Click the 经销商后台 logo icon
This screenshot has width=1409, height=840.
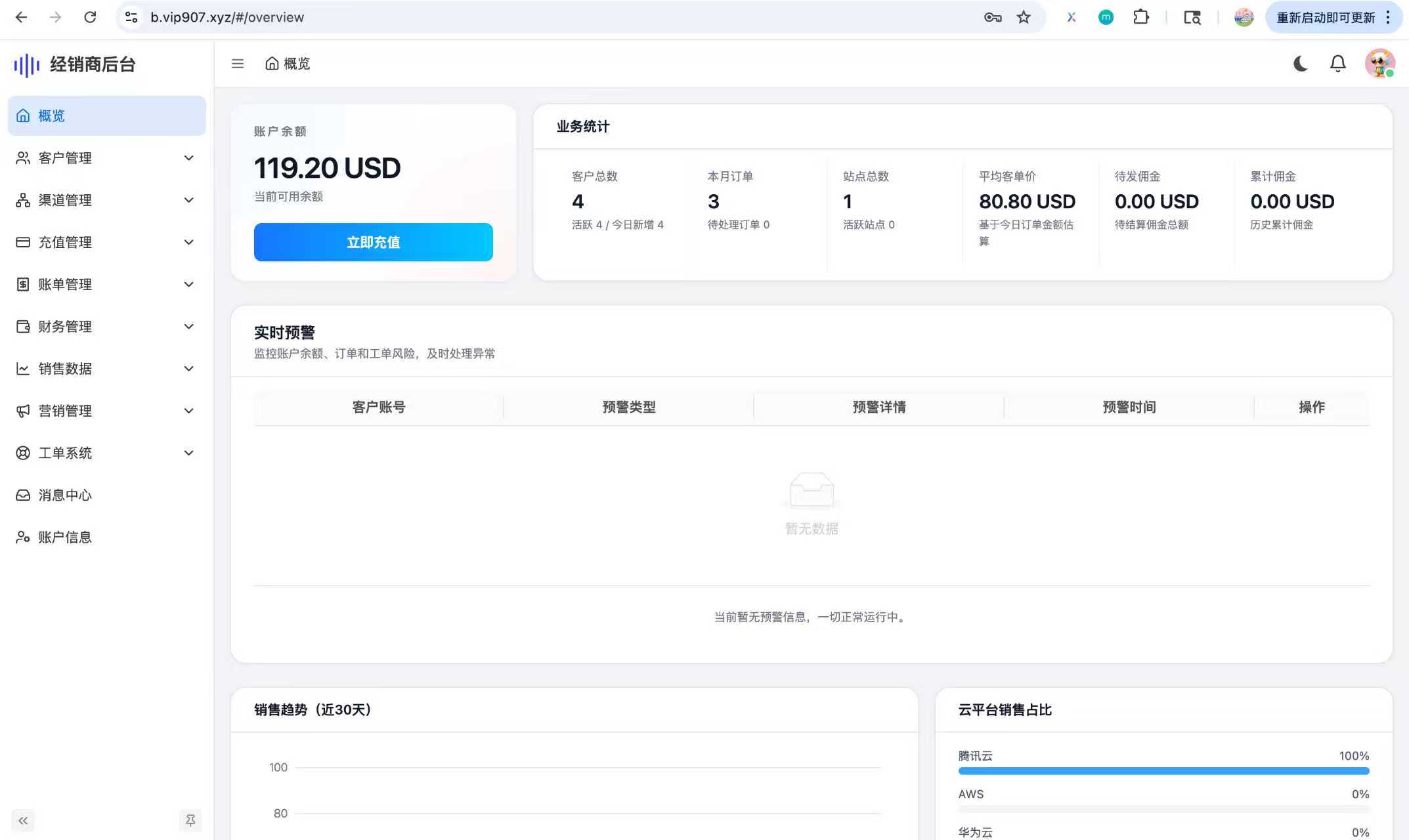(27, 64)
